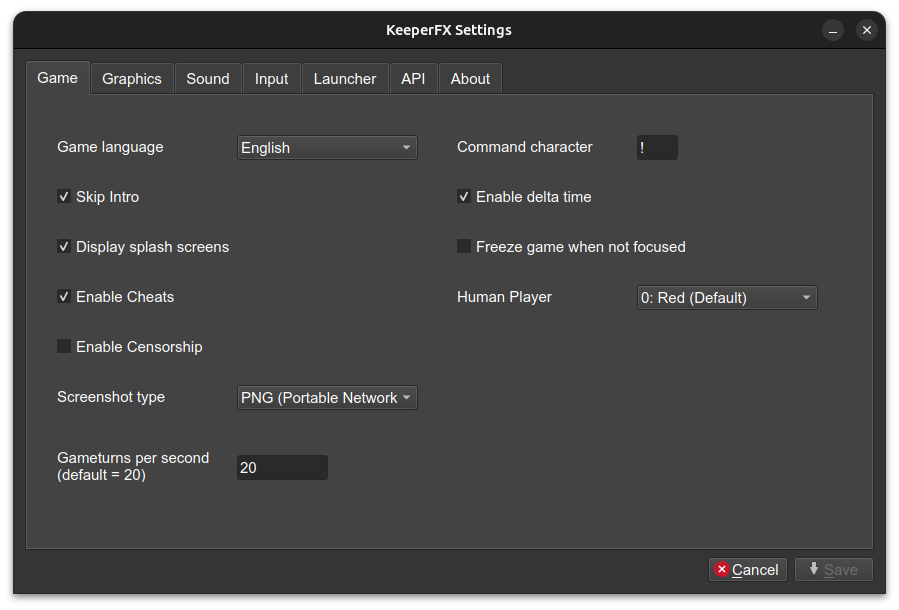
Task: Click the Screenshot type label
Action: tap(111, 397)
